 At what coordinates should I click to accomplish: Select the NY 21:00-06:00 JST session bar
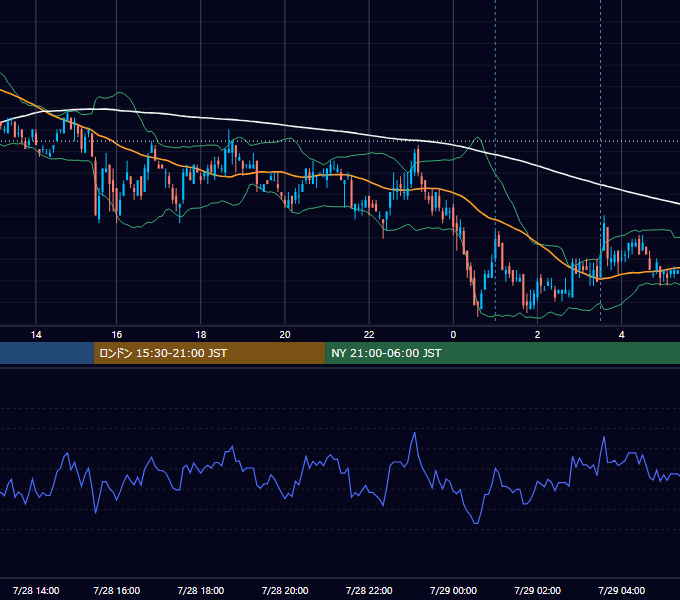tap(503, 353)
